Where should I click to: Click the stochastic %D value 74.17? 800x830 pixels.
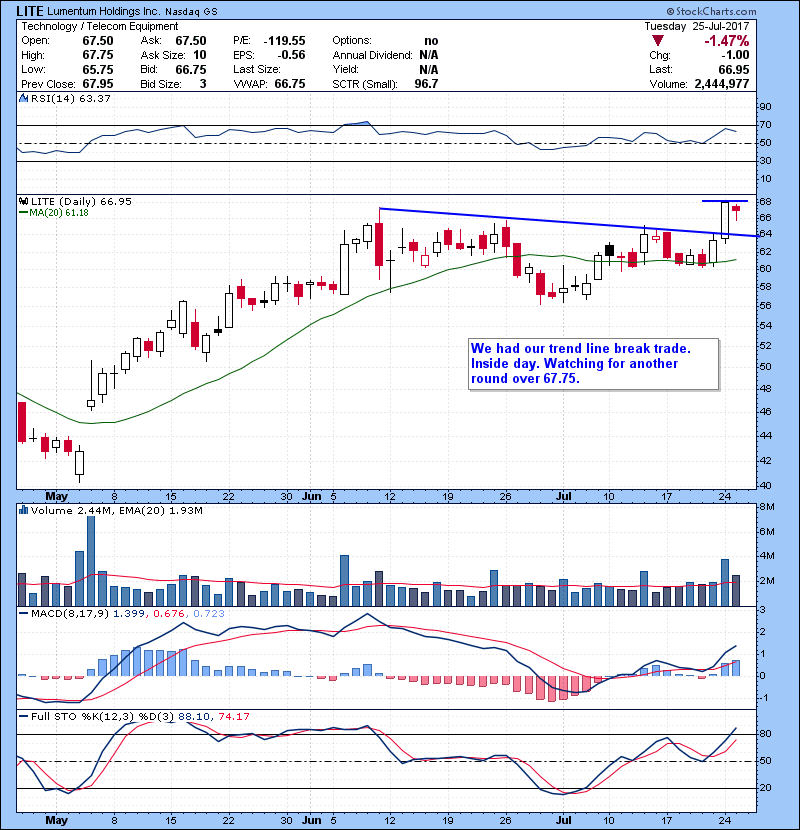[x=233, y=716]
